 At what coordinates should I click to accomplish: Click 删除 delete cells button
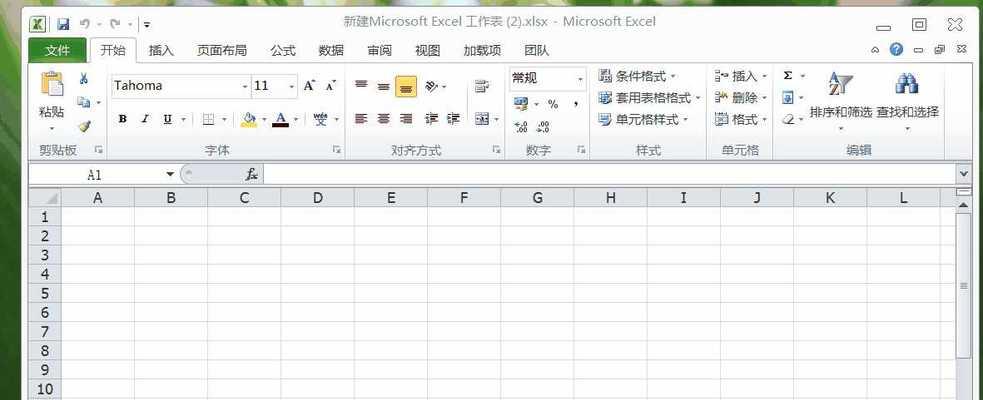tap(741, 98)
